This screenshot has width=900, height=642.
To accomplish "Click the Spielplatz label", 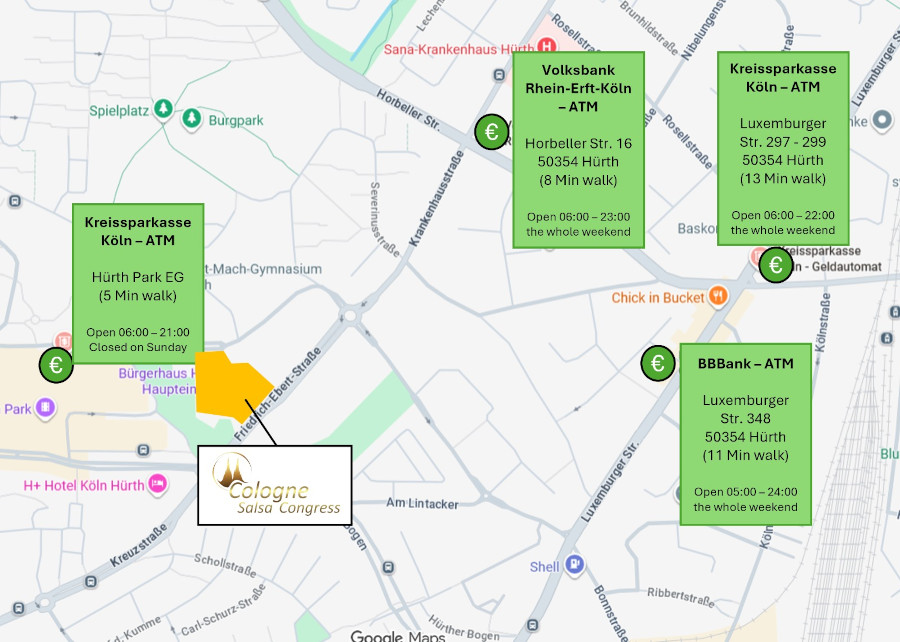I will click(119, 111).
